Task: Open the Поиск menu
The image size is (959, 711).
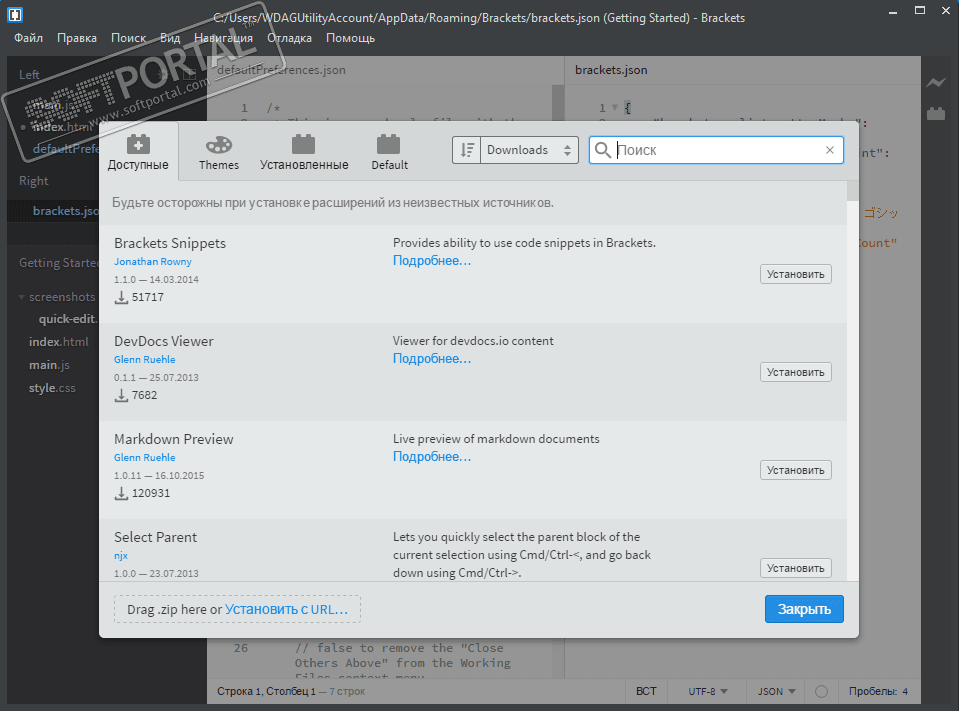Action: [x=128, y=38]
